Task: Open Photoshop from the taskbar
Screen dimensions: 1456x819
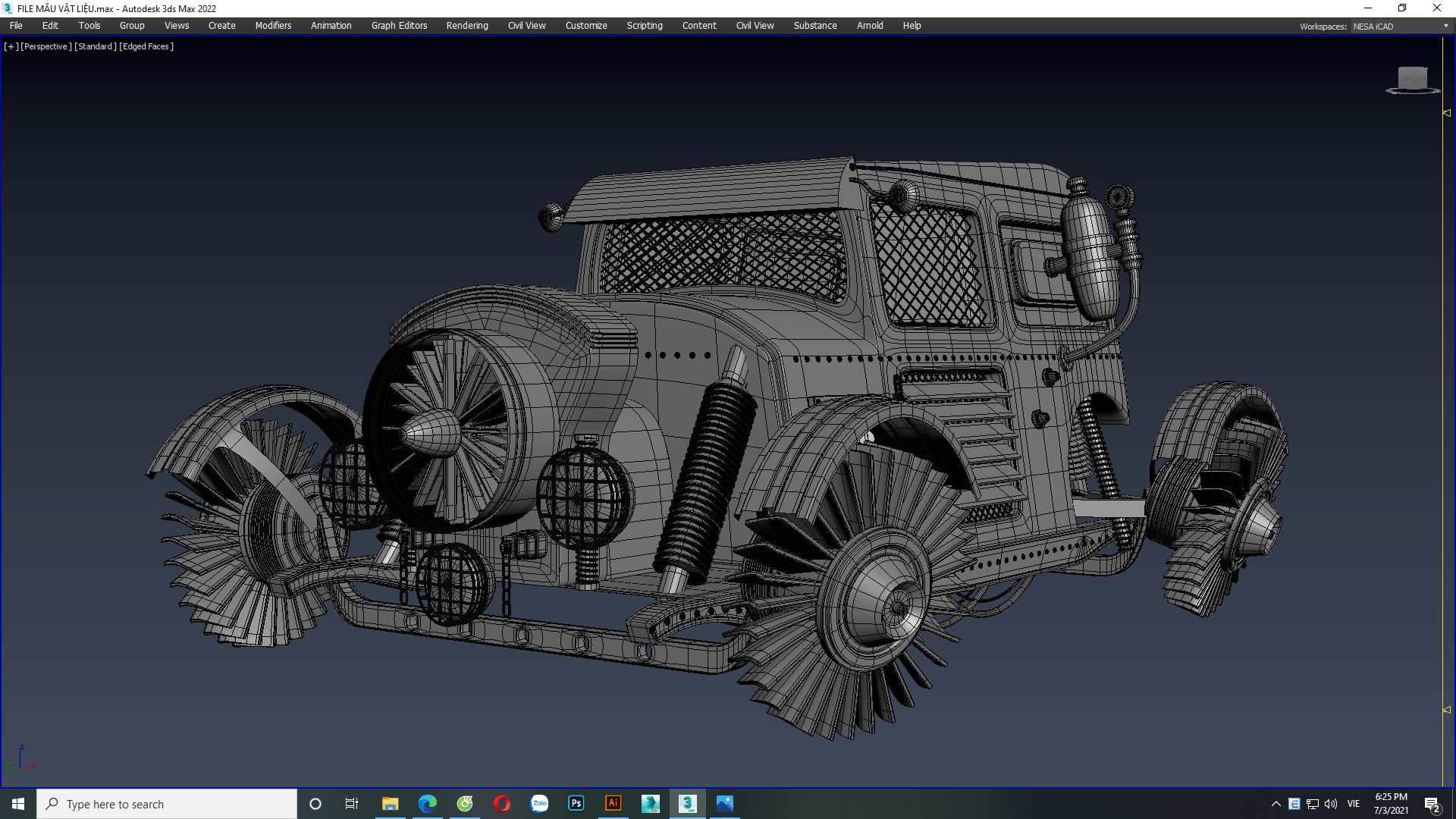Action: pos(576,804)
